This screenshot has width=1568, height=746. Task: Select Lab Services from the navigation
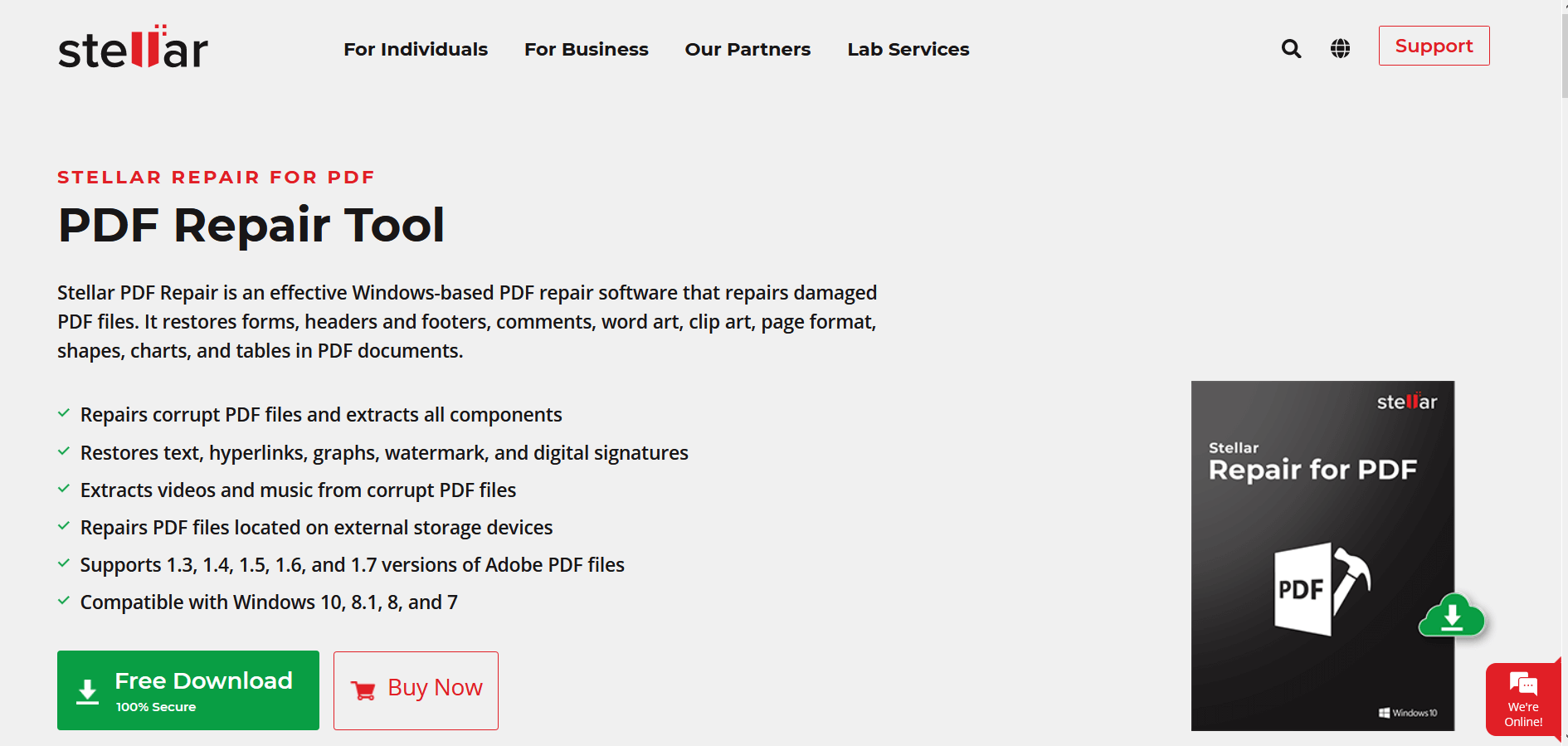pos(908,49)
